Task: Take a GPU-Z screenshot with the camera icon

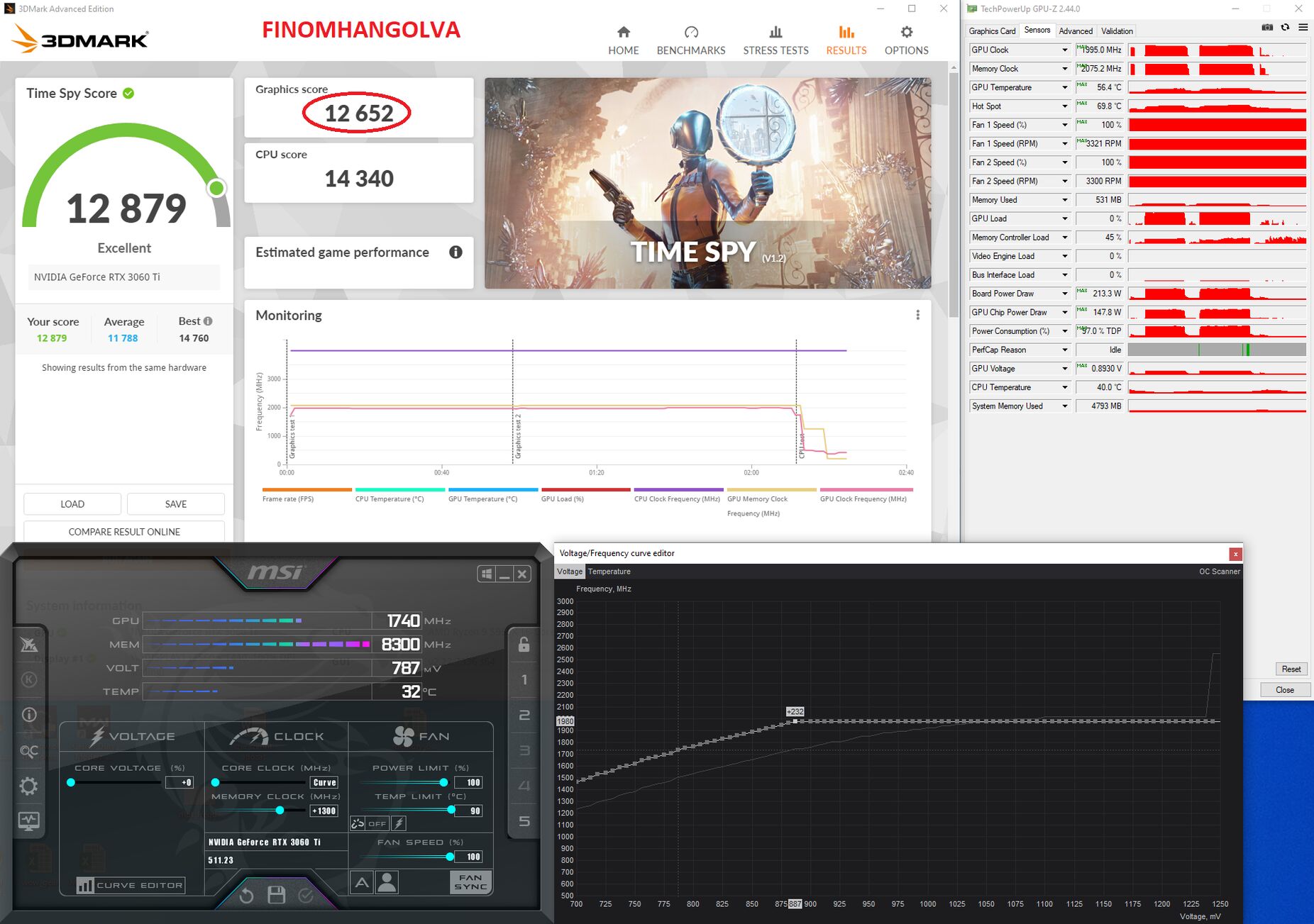Action: [x=1267, y=28]
